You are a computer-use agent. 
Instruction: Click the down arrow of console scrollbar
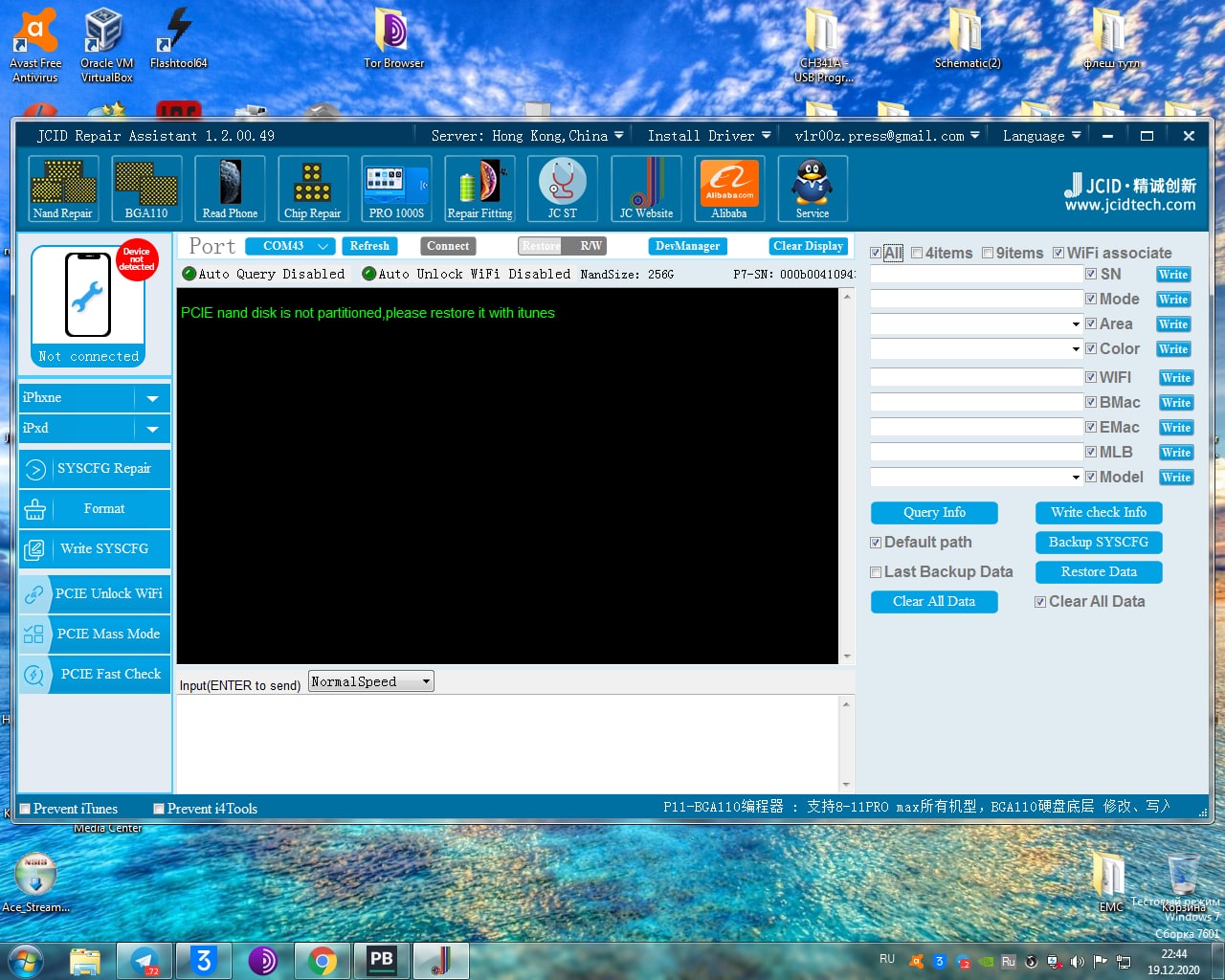pos(847,657)
